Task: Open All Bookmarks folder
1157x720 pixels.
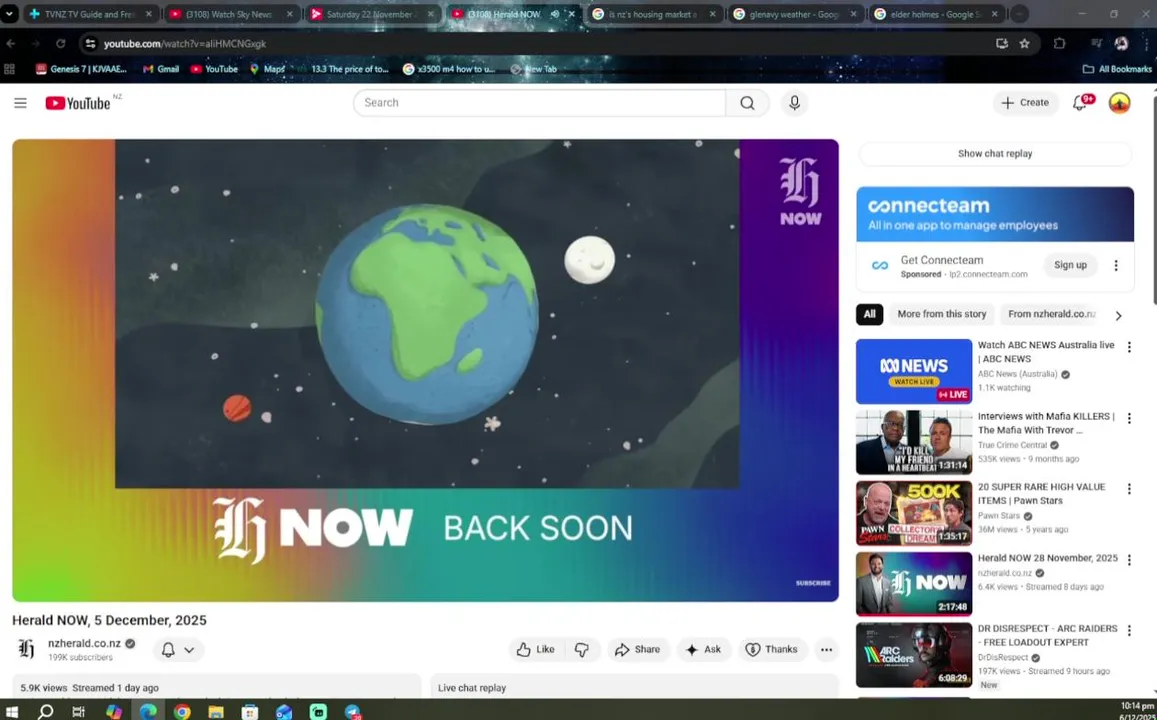Action: click(1117, 69)
